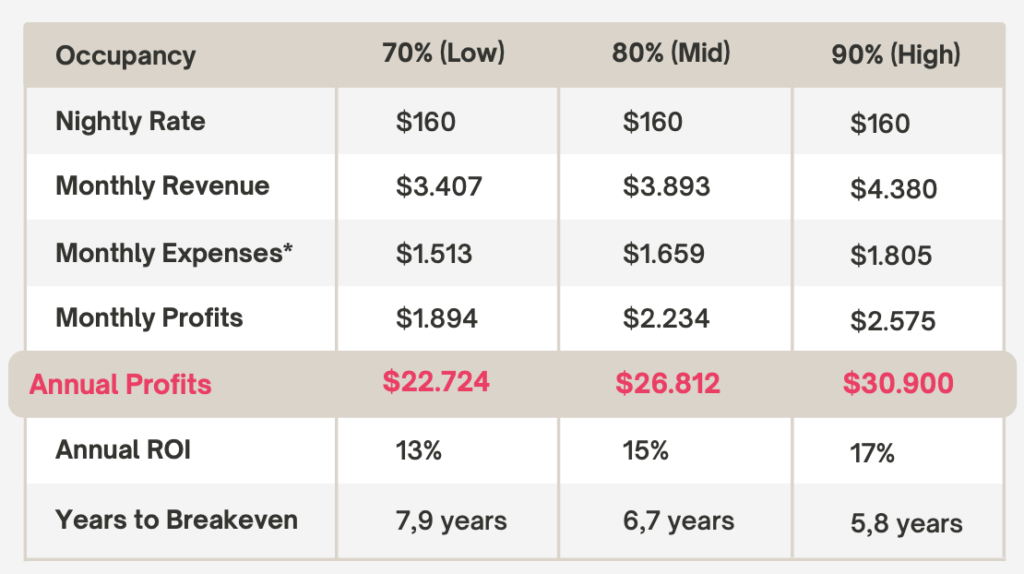Select the highlighted Annual Profits label

tap(120, 384)
